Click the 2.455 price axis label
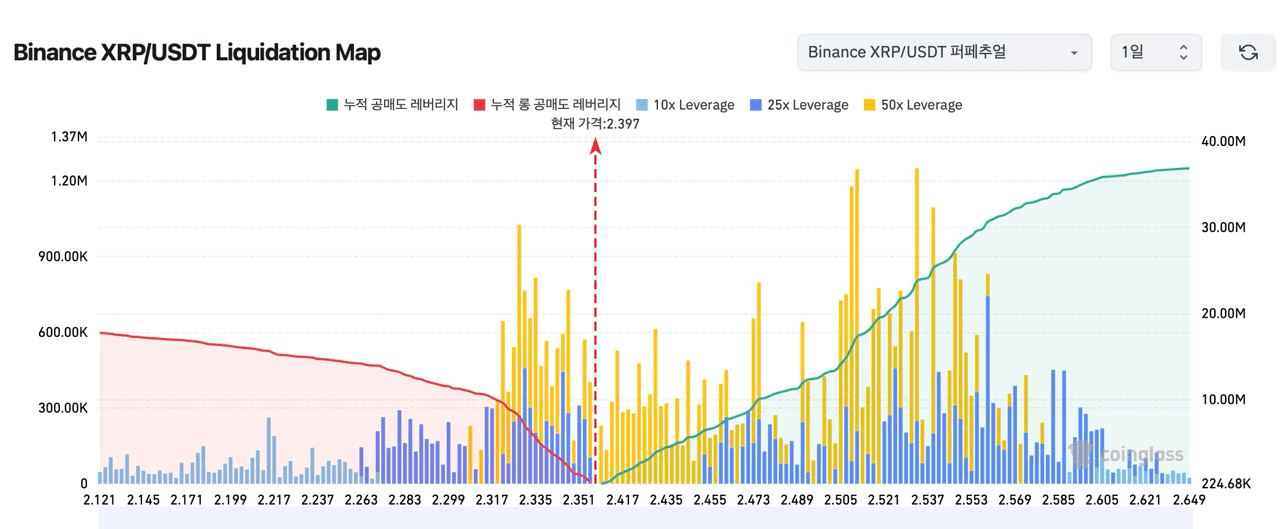The height and width of the screenshot is (529, 1280). pos(709,500)
